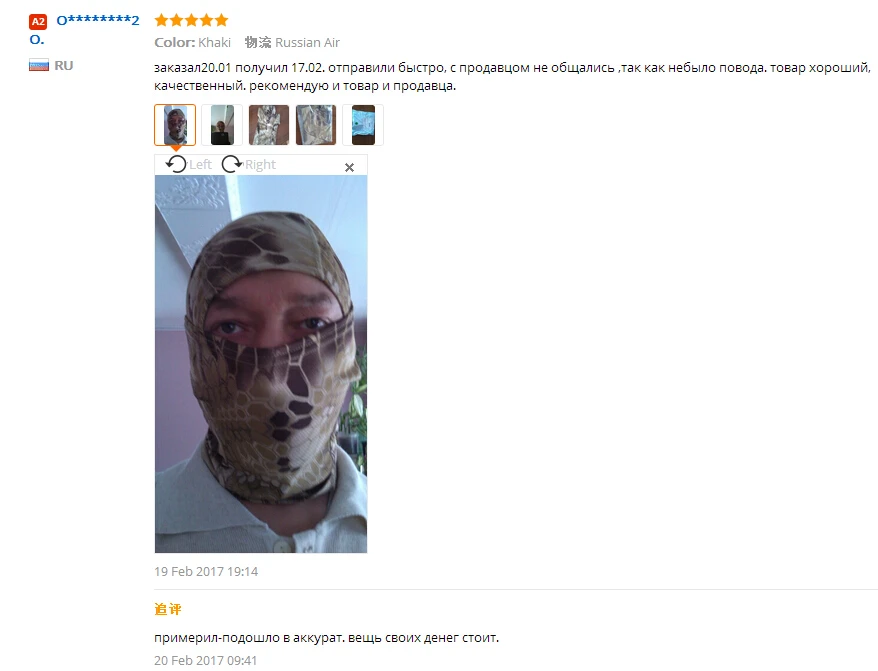Screen dimensions: 878x671
Task: Click the A2 buyer level badge
Action: point(38,22)
